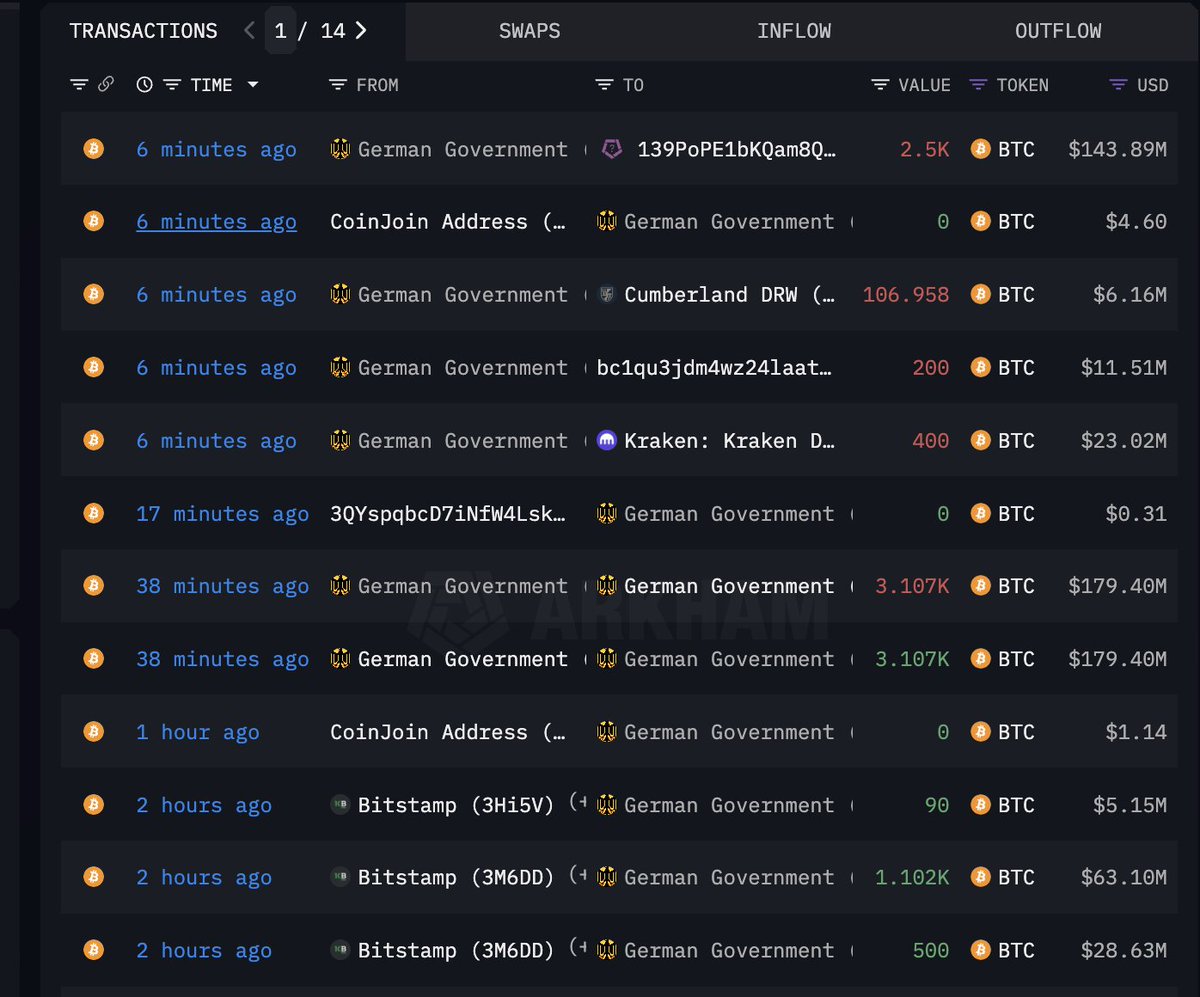Open the VALUE column filter

(x=880, y=85)
